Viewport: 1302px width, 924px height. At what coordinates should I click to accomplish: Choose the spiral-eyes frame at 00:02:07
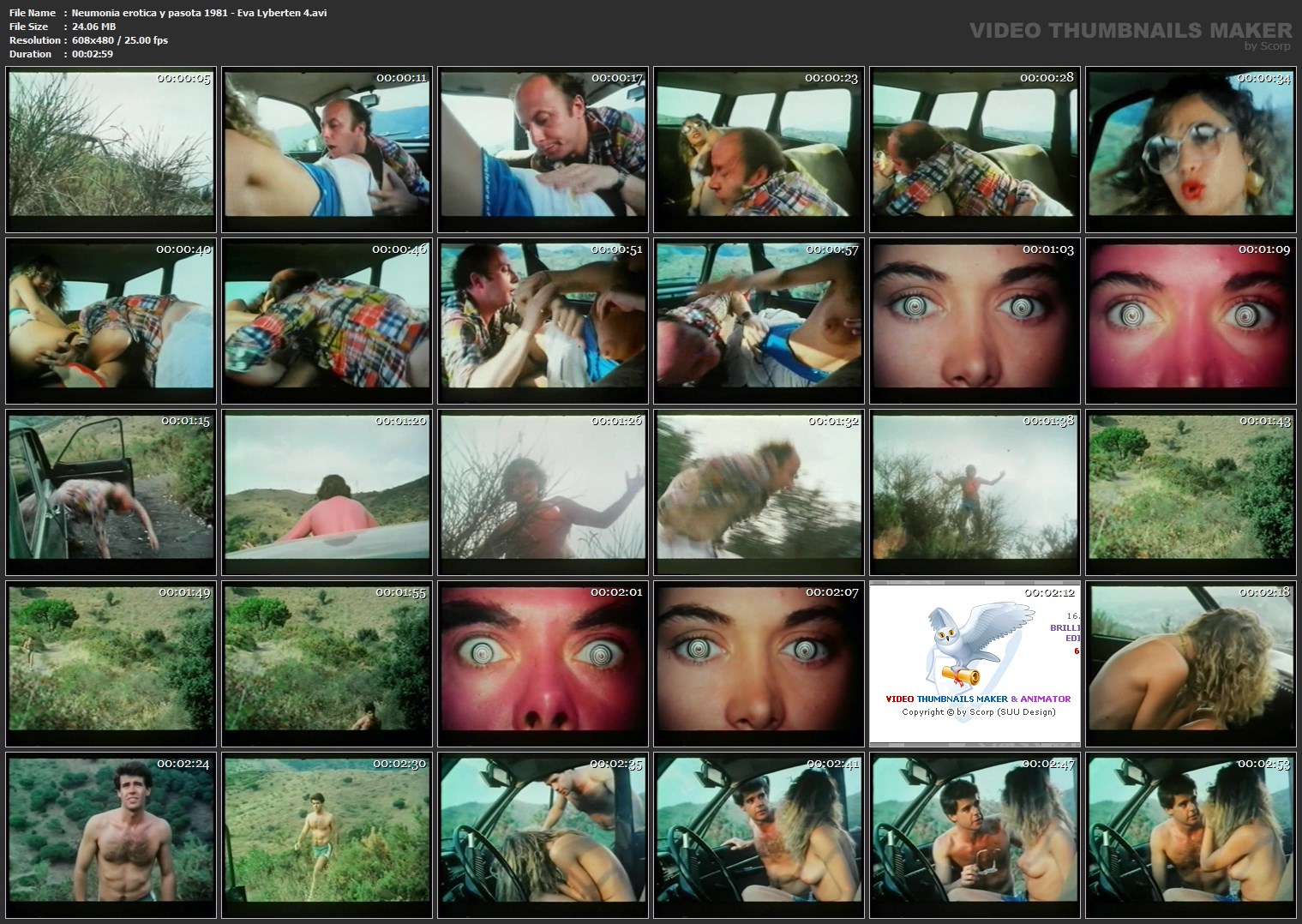[x=759, y=664]
